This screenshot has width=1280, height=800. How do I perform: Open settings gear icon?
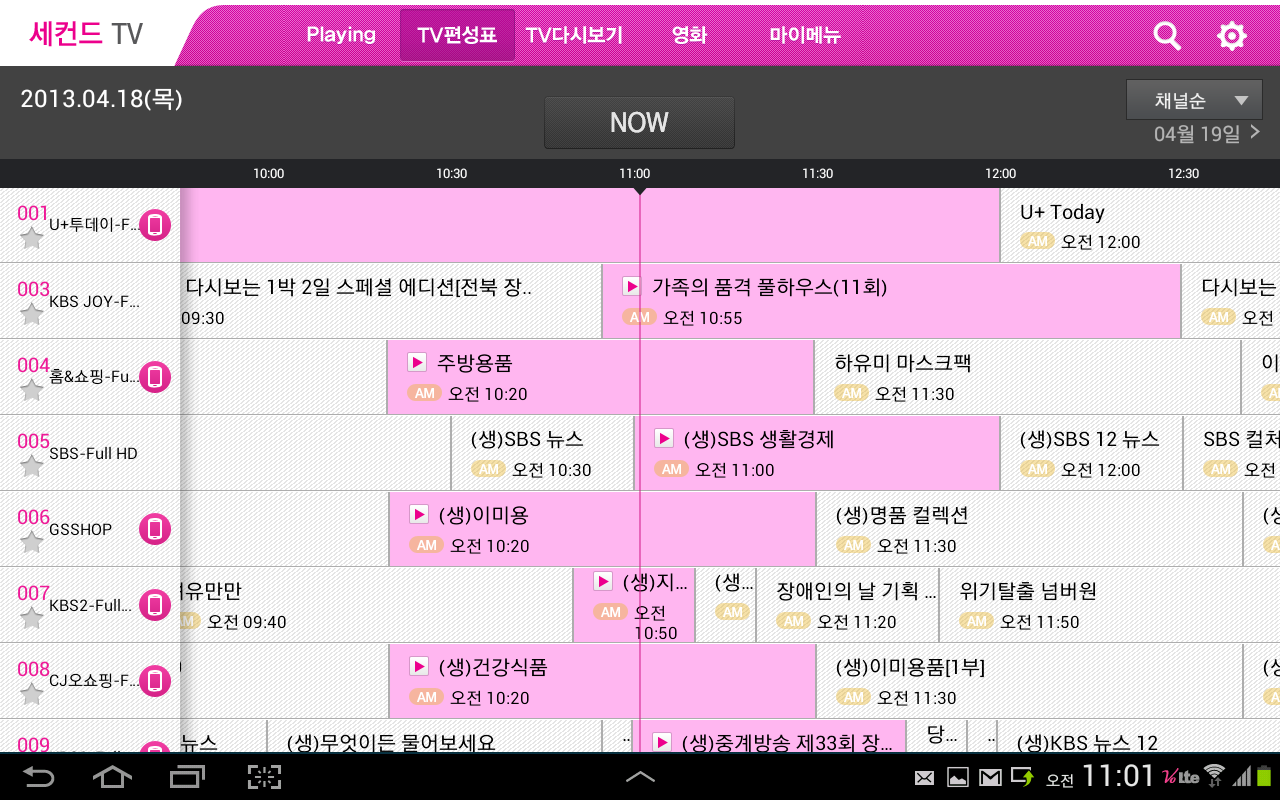(1231, 36)
